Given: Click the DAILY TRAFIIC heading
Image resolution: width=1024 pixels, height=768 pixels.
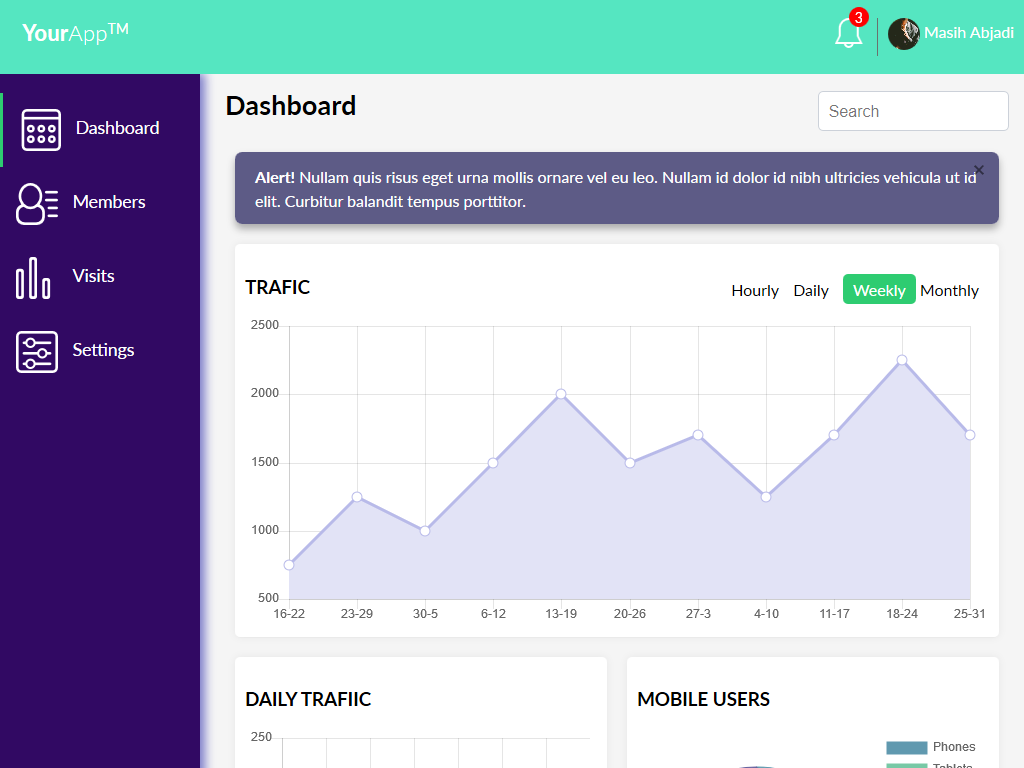Looking at the screenshot, I should 308,699.
